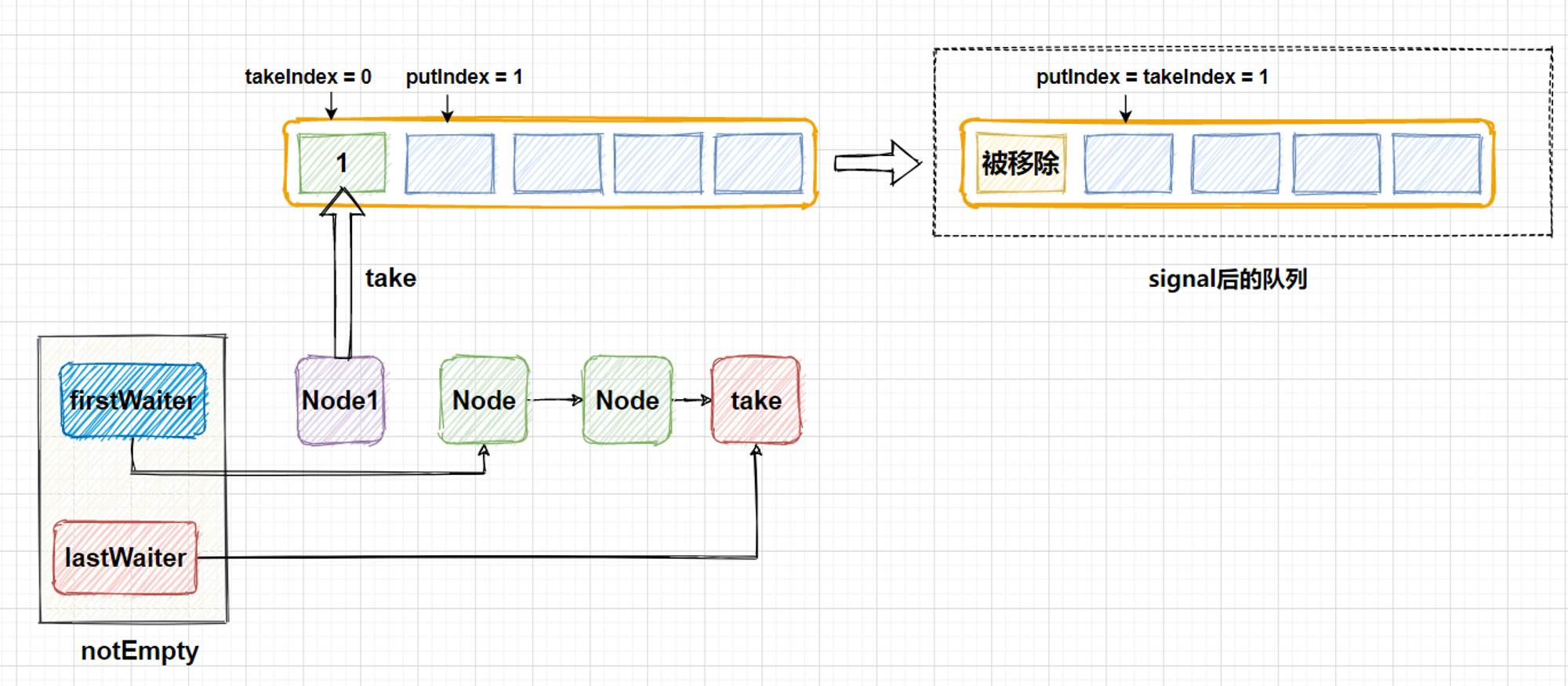Click the green cell containing 1

coord(342,163)
